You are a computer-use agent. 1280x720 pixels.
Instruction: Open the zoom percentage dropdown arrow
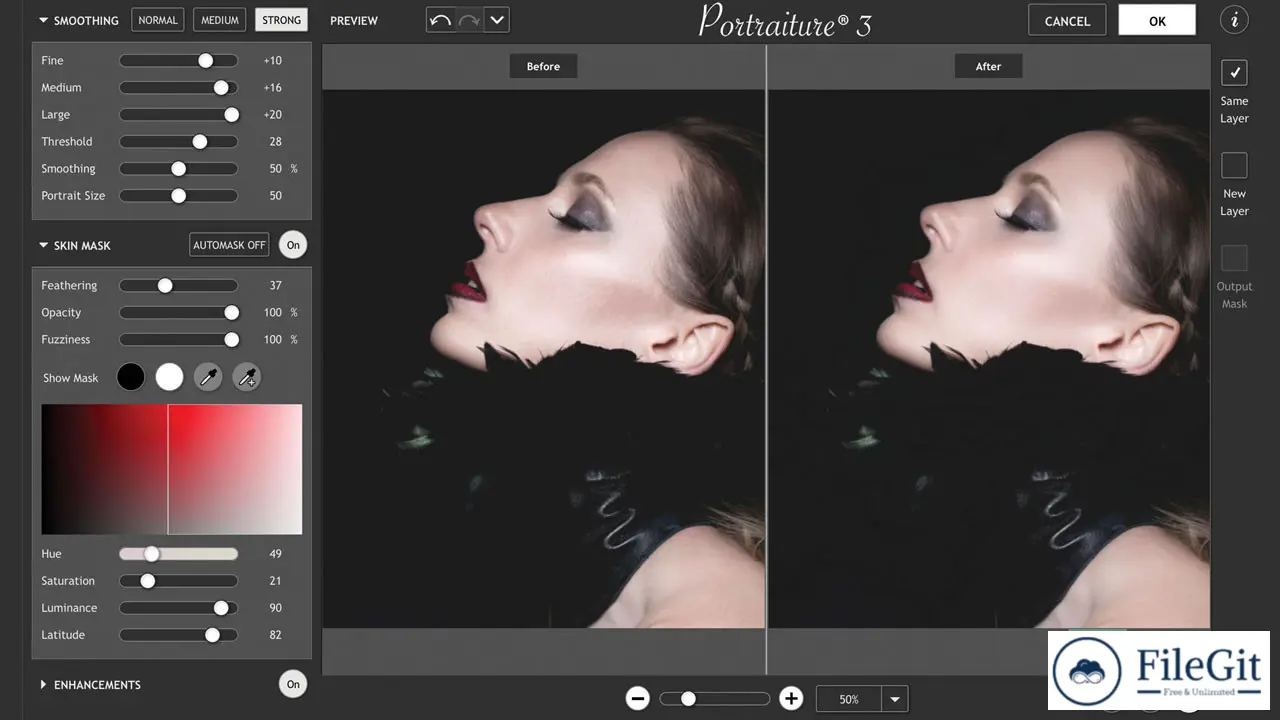tap(895, 699)
